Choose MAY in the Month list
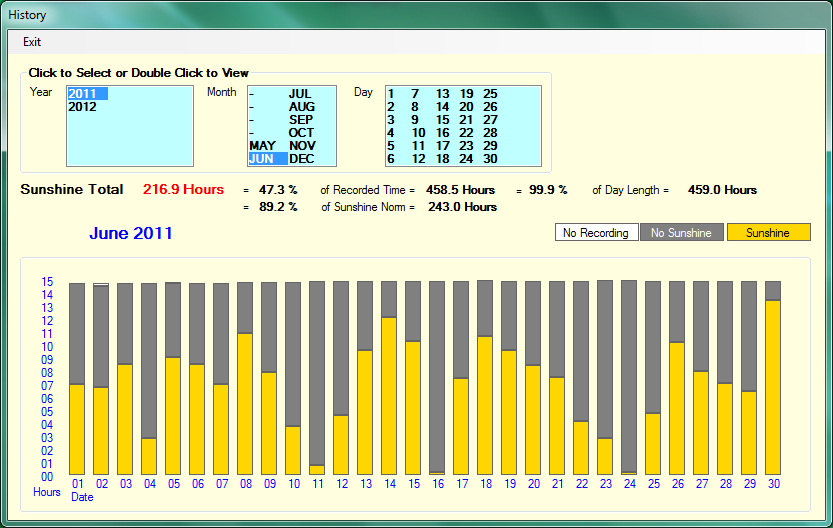Viewport: 833px width, 528px height. (x=262, y=146)
